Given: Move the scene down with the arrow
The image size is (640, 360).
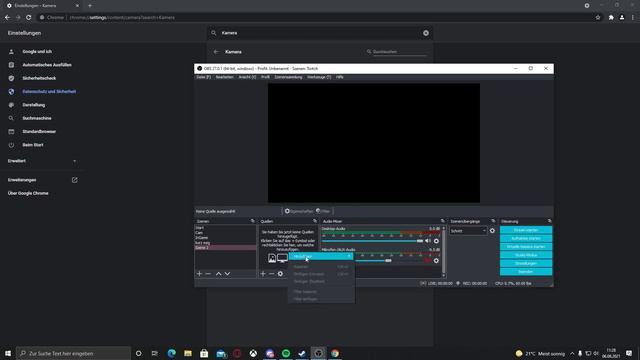Looking at the screenshot, I should 227,273.
